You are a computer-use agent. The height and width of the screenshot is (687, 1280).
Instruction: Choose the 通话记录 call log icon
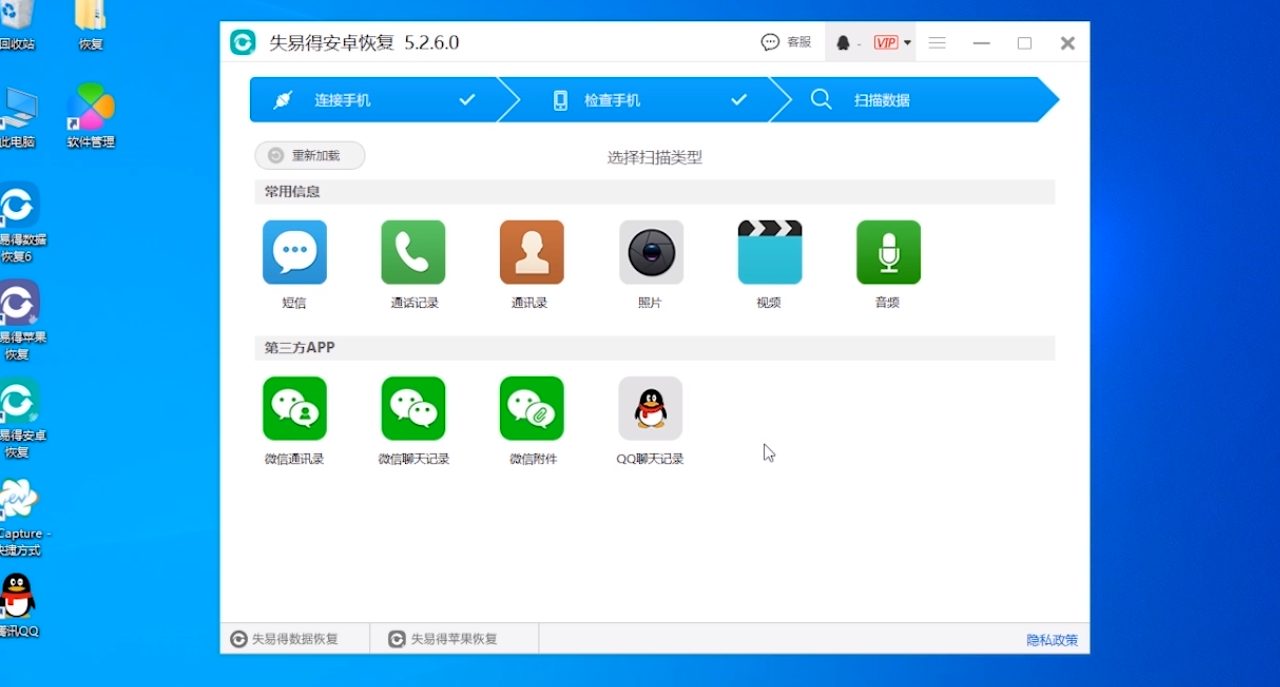coord(413,252)
